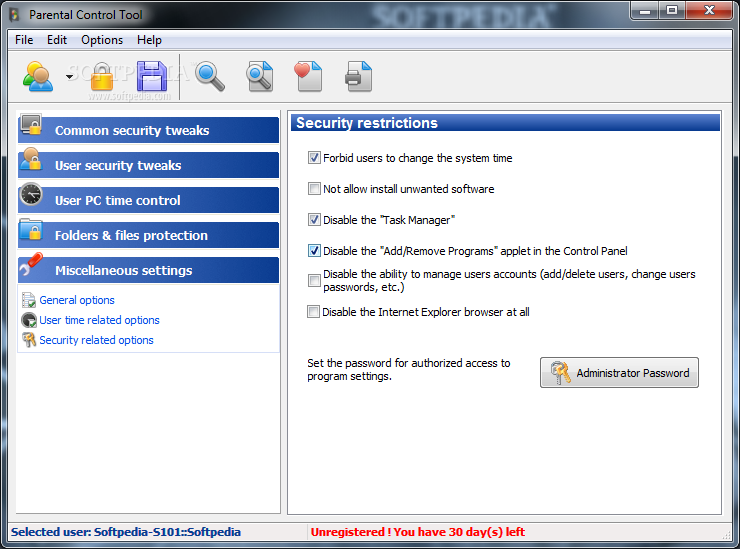The image size is (740, 549).
Task: Maximize the Parental Control Tool window
Action: [672, 10]
